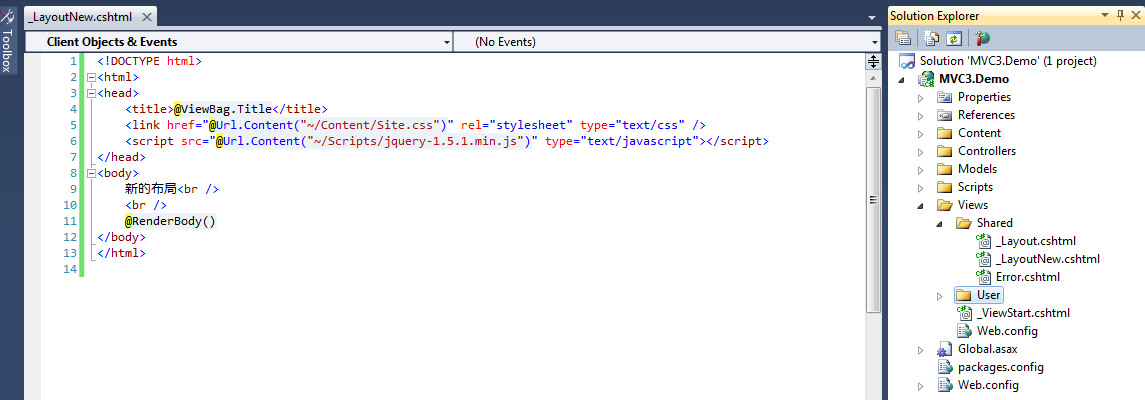The width and height of the screenshot is (1145, 400).
Task: Collapse the Views folder node
Action: click(x=921, y=206)
